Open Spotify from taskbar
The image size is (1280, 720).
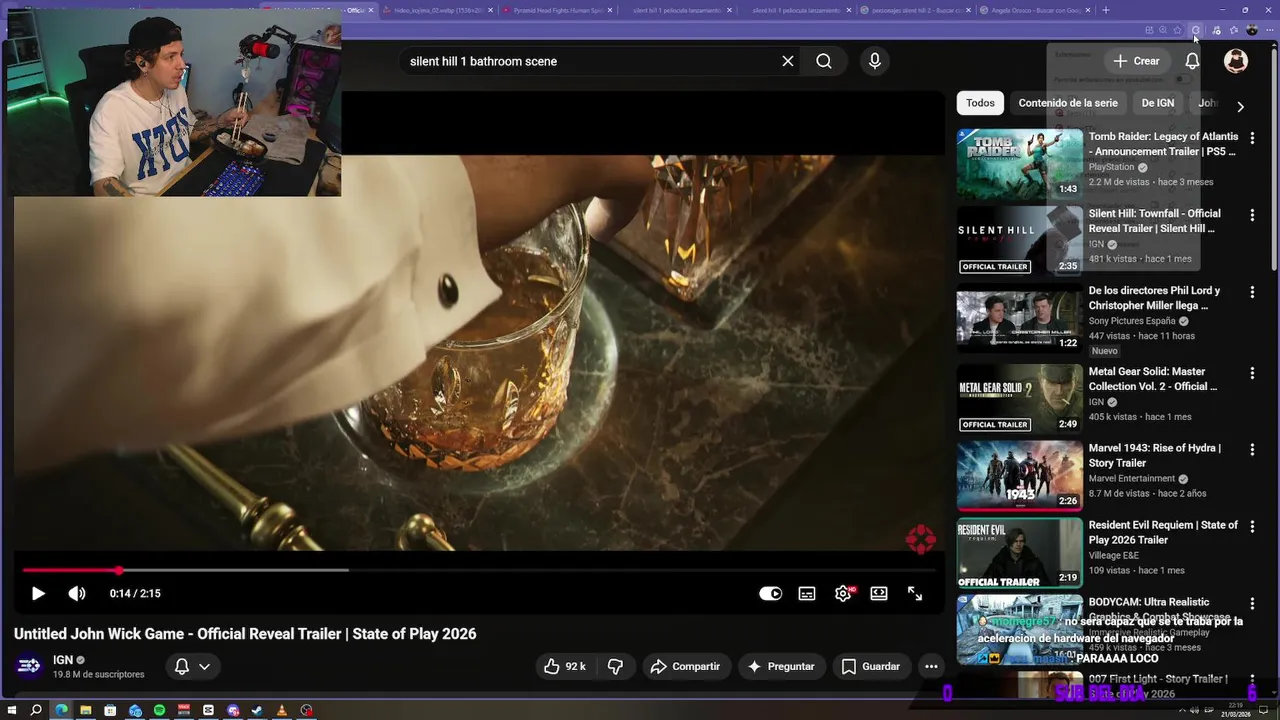[159, 710]
